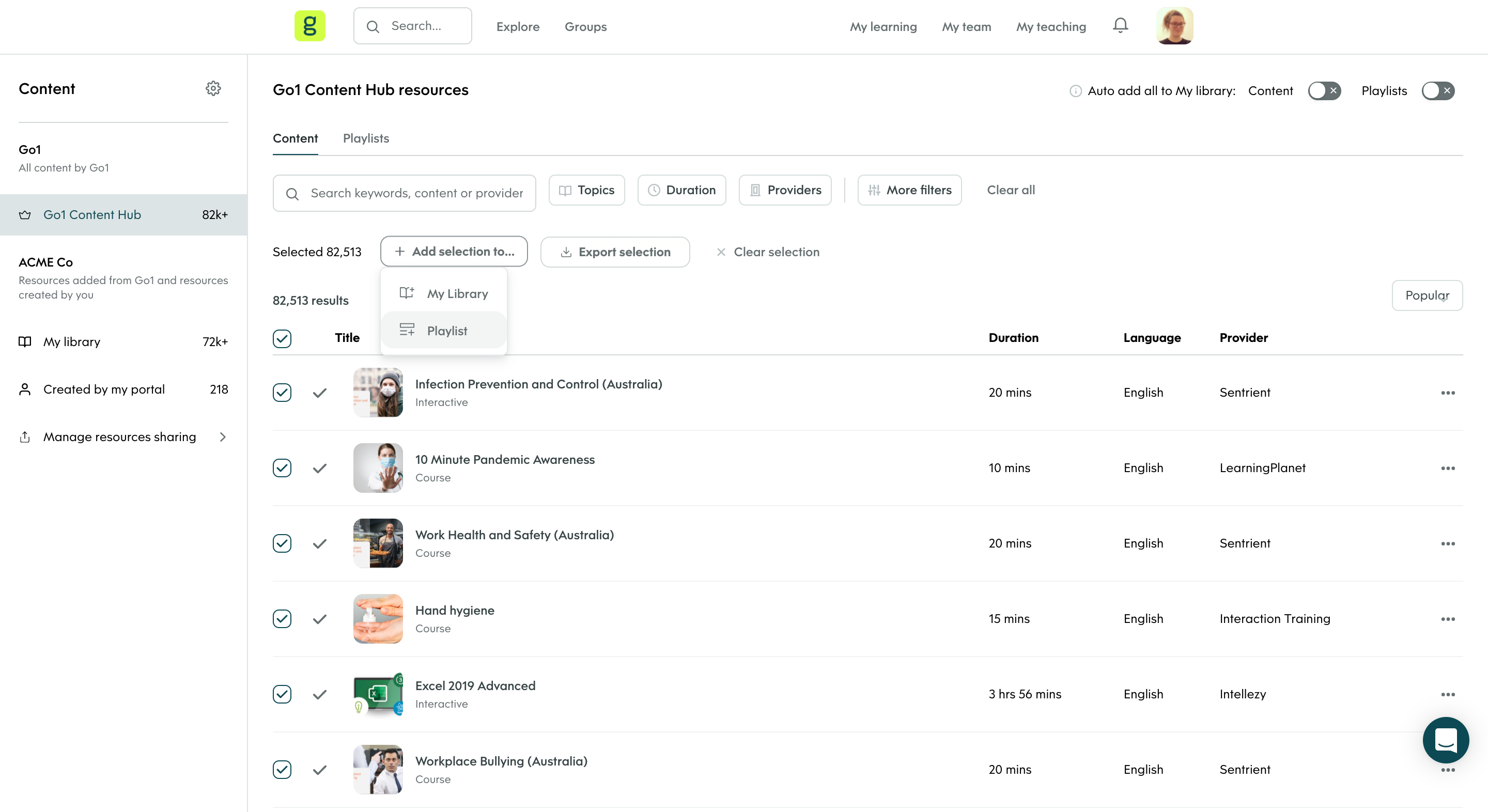This screenshot has height=812, width=1488.
Task: Open Excel 2019 Advanced title link
Action: (x=475, y=685)
